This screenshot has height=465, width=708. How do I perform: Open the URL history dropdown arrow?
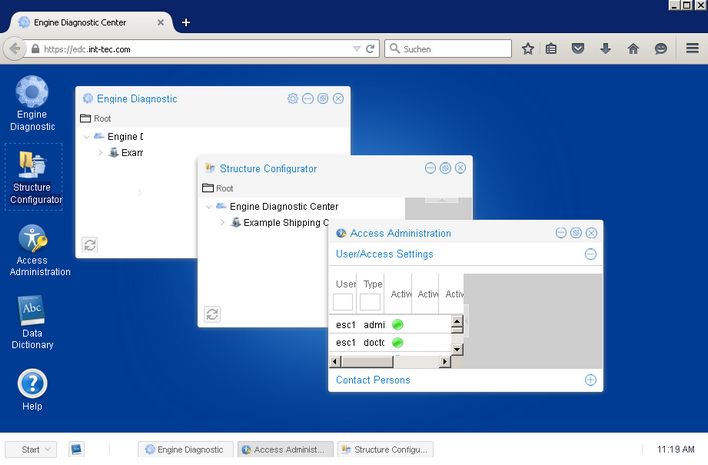[357, 49]
